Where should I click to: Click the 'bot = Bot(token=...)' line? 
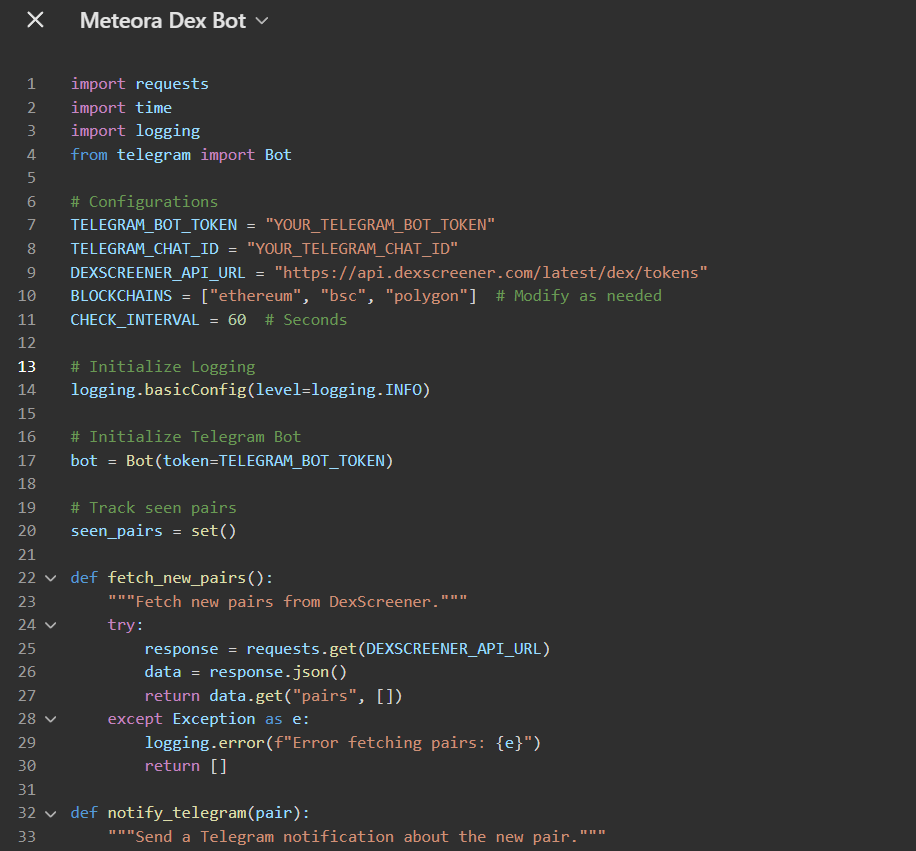232,460
